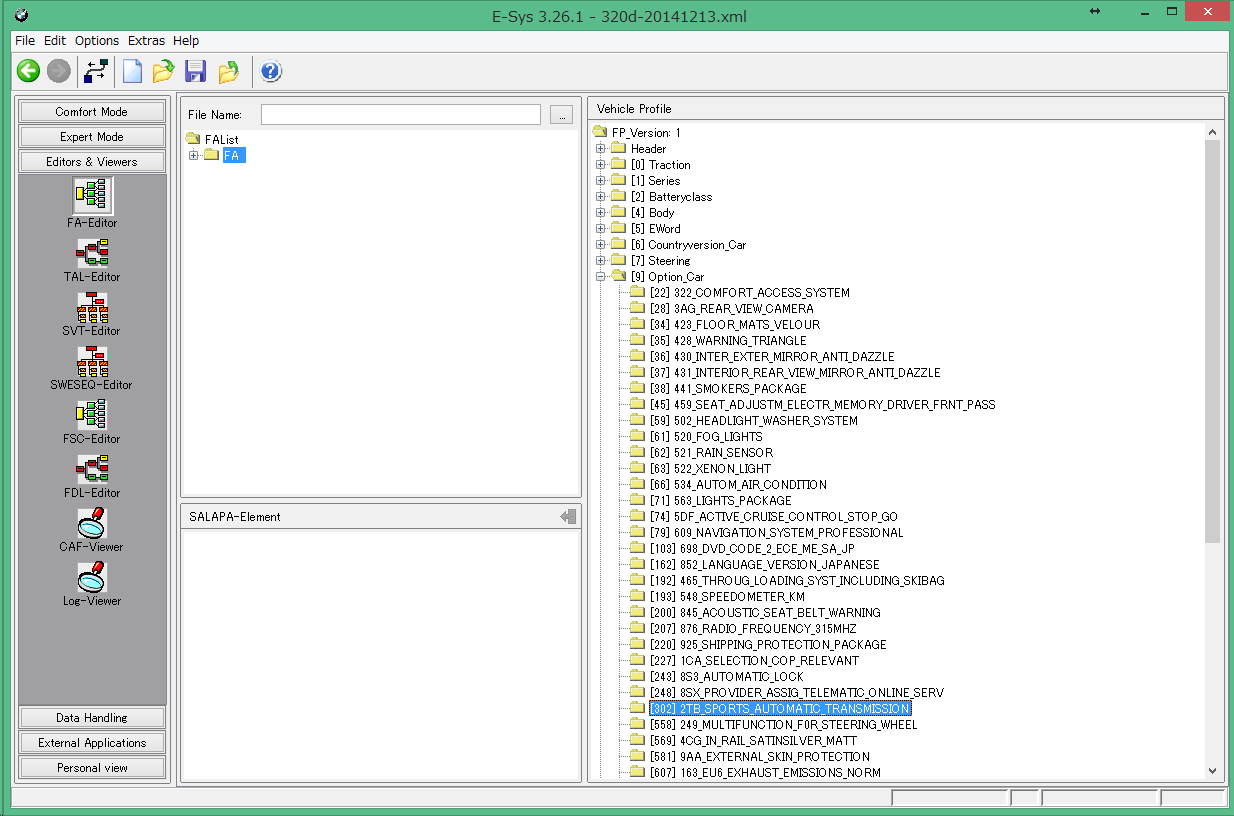Click folder icon next to 522_XENON_LIGHT

click(x=637, y=468)
